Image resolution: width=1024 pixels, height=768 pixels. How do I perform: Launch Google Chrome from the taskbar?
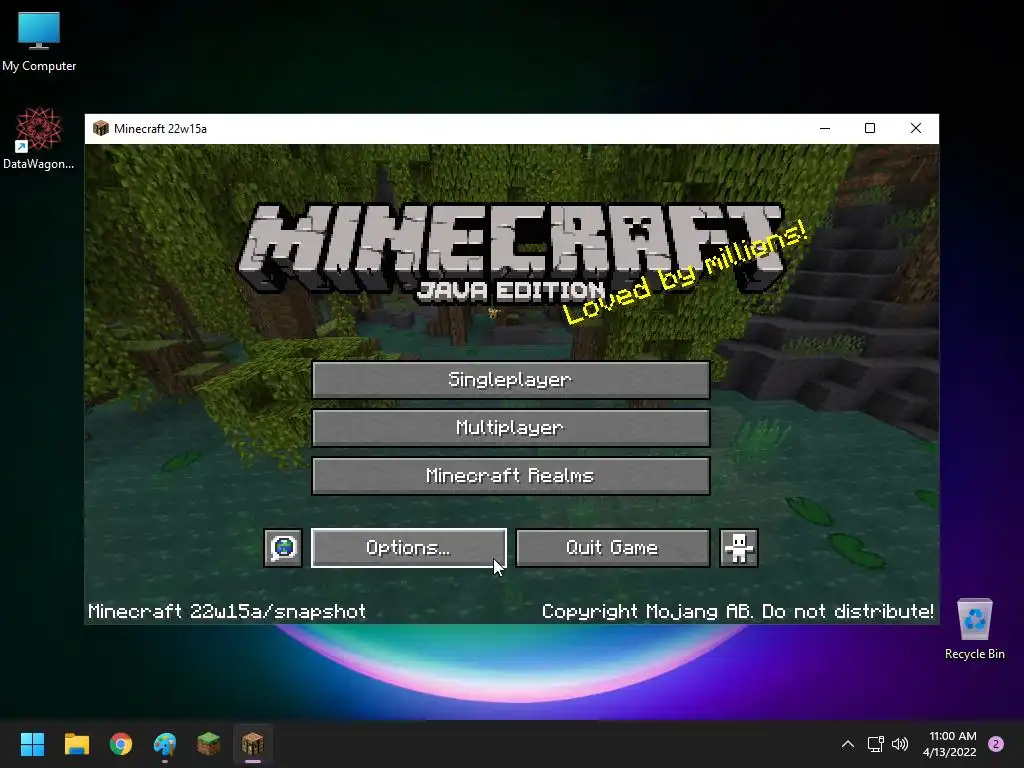tap(121, 744)
